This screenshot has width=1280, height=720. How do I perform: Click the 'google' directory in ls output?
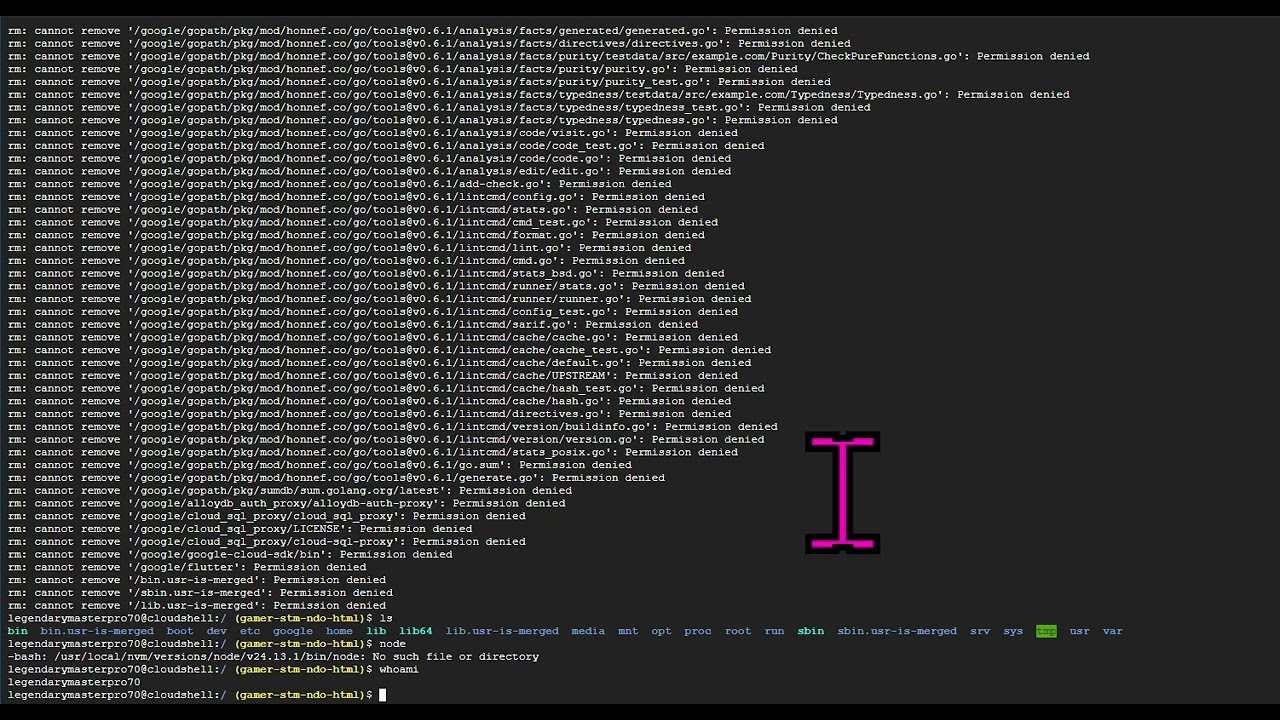pyautogui.click(x=292, y=631)
